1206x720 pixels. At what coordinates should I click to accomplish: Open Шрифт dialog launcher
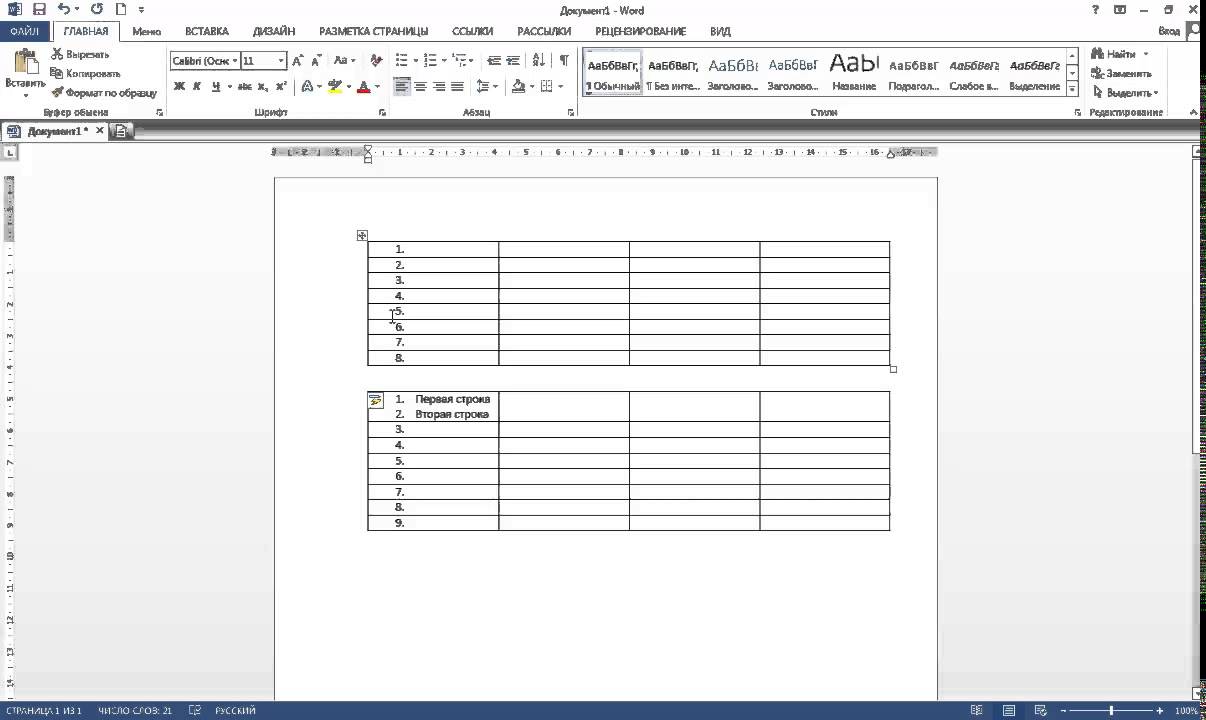(382, 113)
